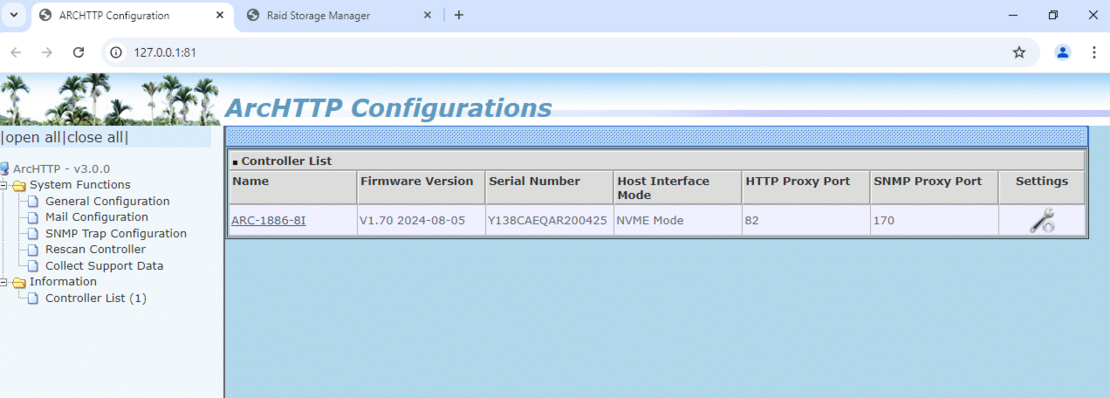Click the System Functions folder icon
Viewport: 1110px width, 398px height.
click(x=19, y=186)
